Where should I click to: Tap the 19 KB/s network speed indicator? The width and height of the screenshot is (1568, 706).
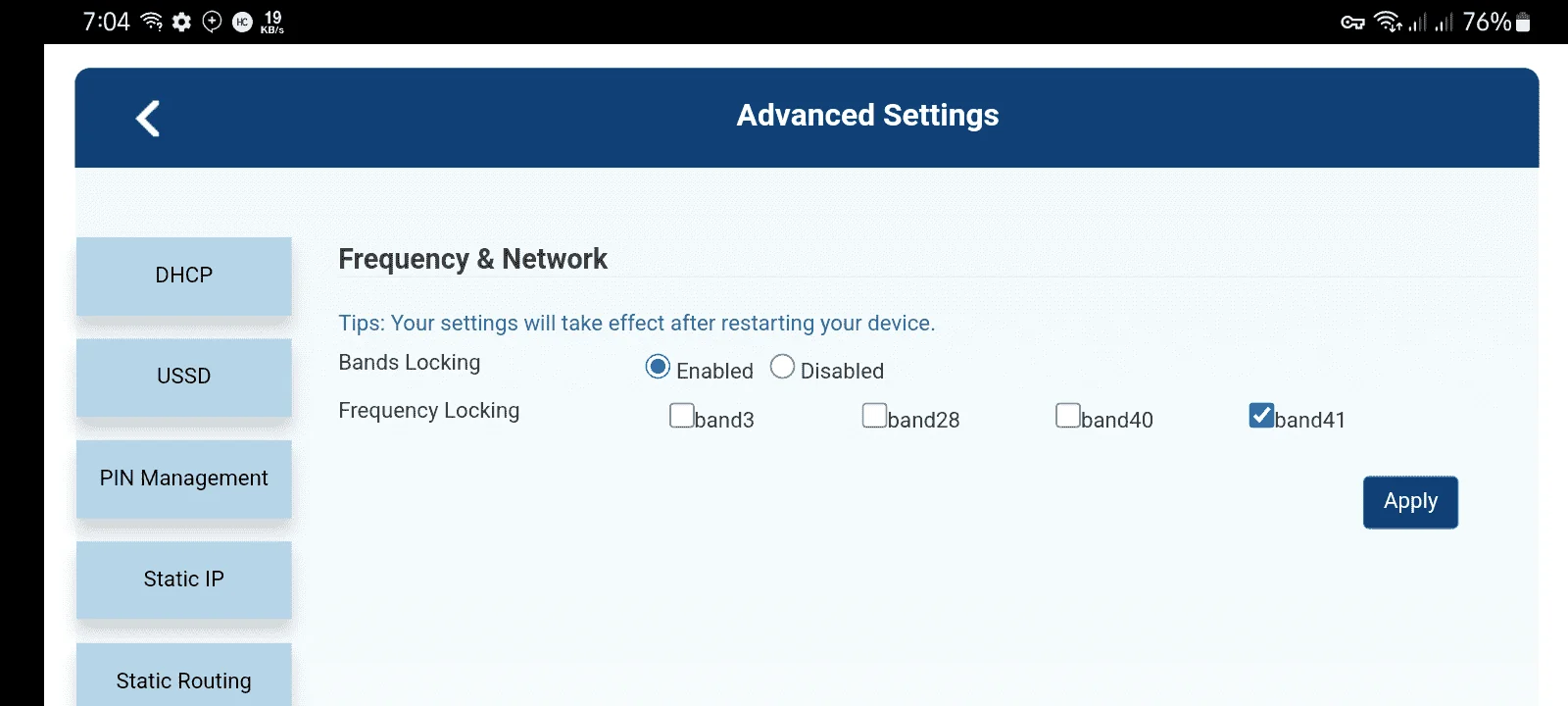point(272,22)
